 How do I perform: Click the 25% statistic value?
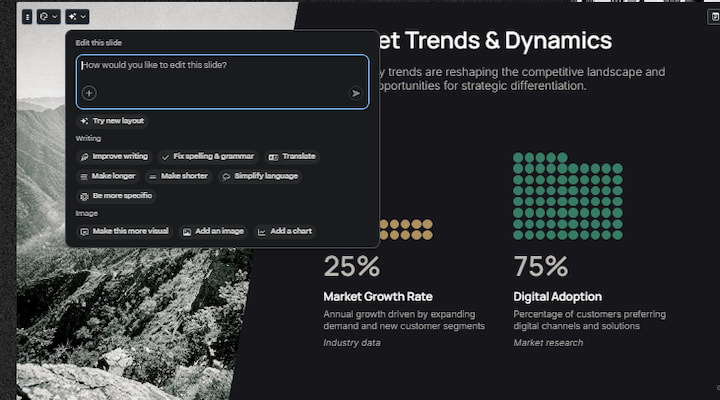tap(352, 267)
